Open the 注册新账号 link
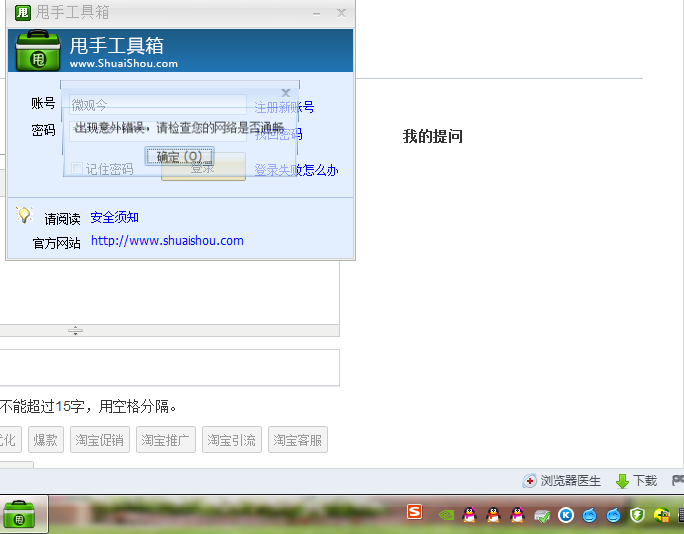 click(284, 107)
